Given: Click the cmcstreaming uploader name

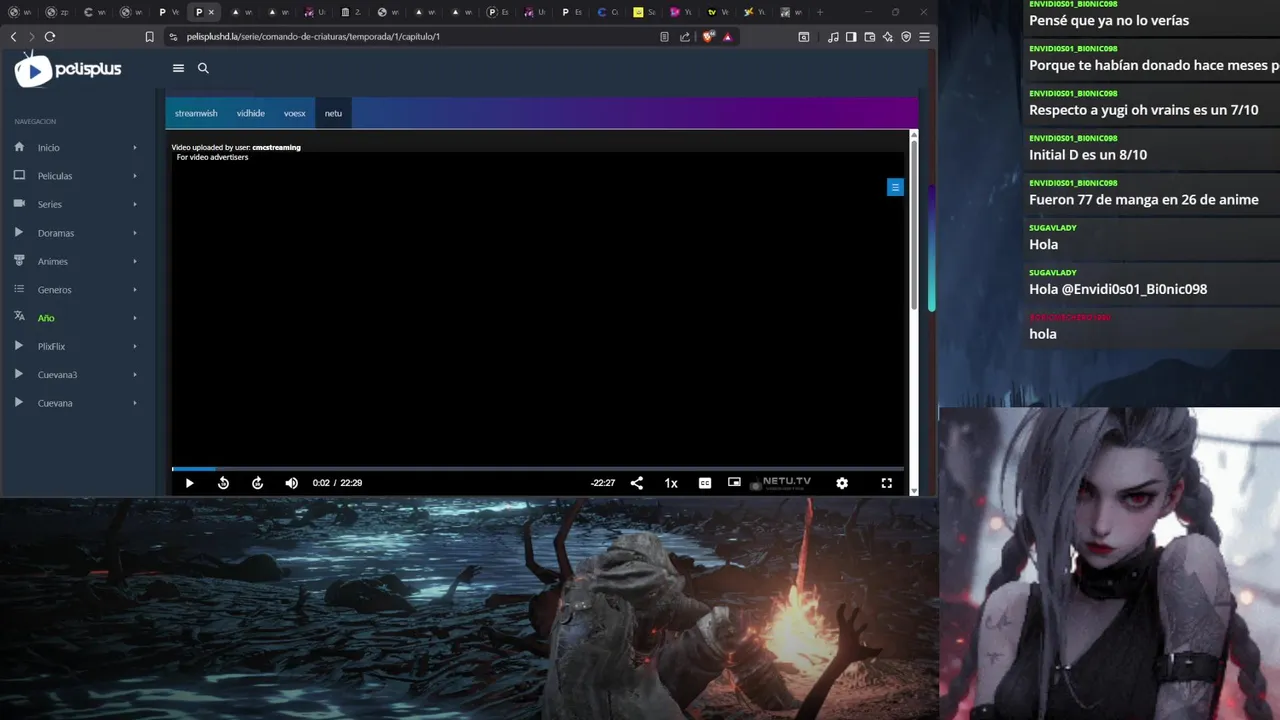Looking at the screenshot, I should click(x=276, y=147).
